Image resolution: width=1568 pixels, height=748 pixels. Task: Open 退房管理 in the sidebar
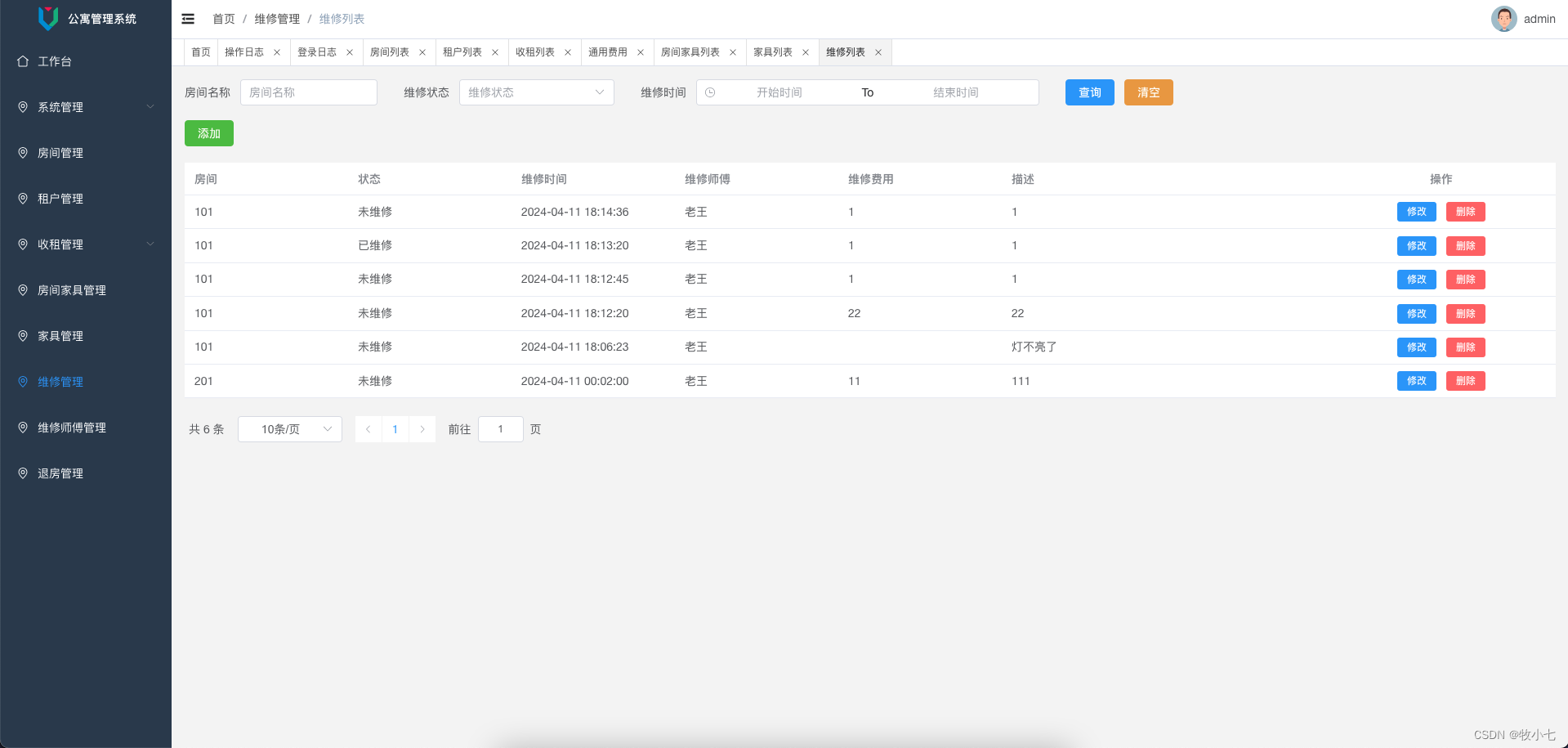point(86,473)
